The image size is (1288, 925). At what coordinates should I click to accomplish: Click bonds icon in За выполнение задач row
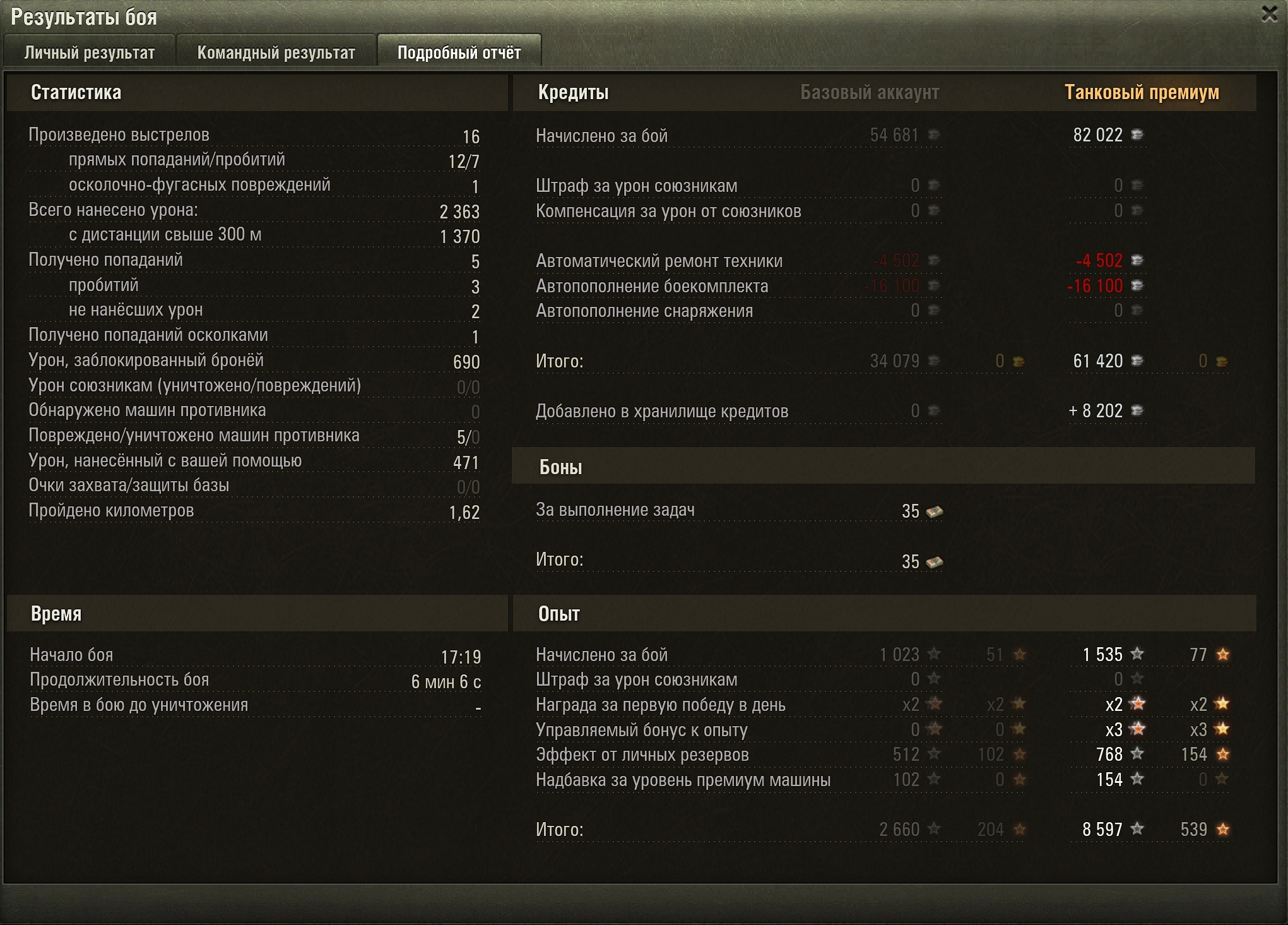[934, 511]
